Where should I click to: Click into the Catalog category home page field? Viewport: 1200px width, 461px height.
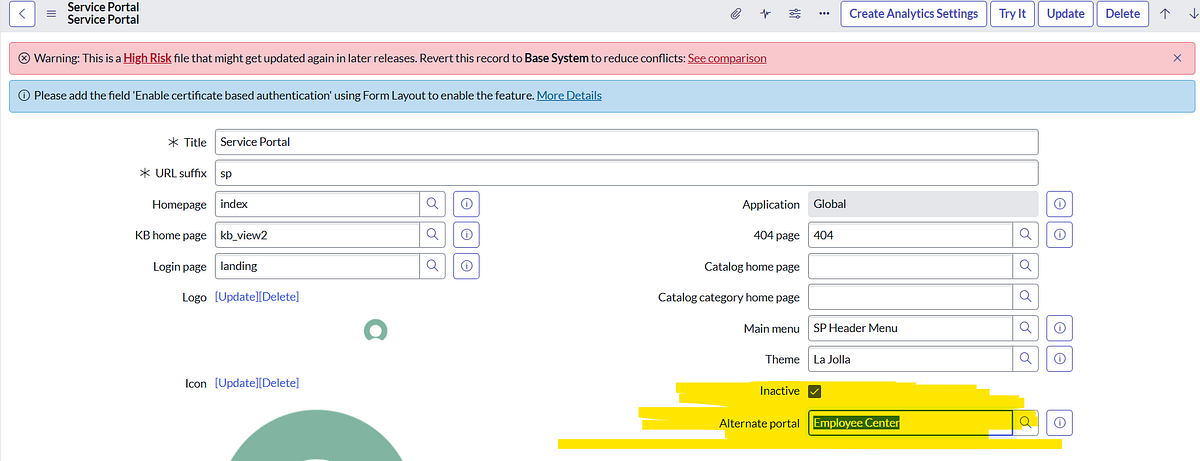(x=910, y=297)
